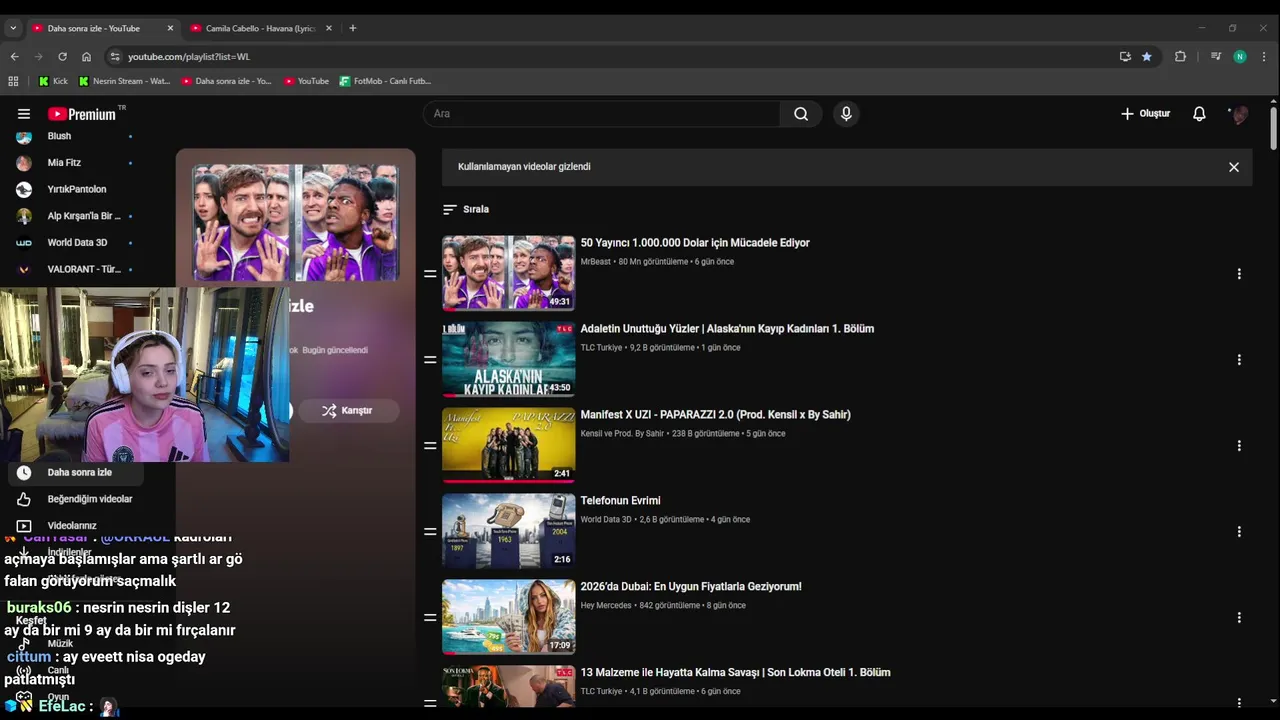Close the 'Camila Cabello - Havana' tab

coord(328,28)
